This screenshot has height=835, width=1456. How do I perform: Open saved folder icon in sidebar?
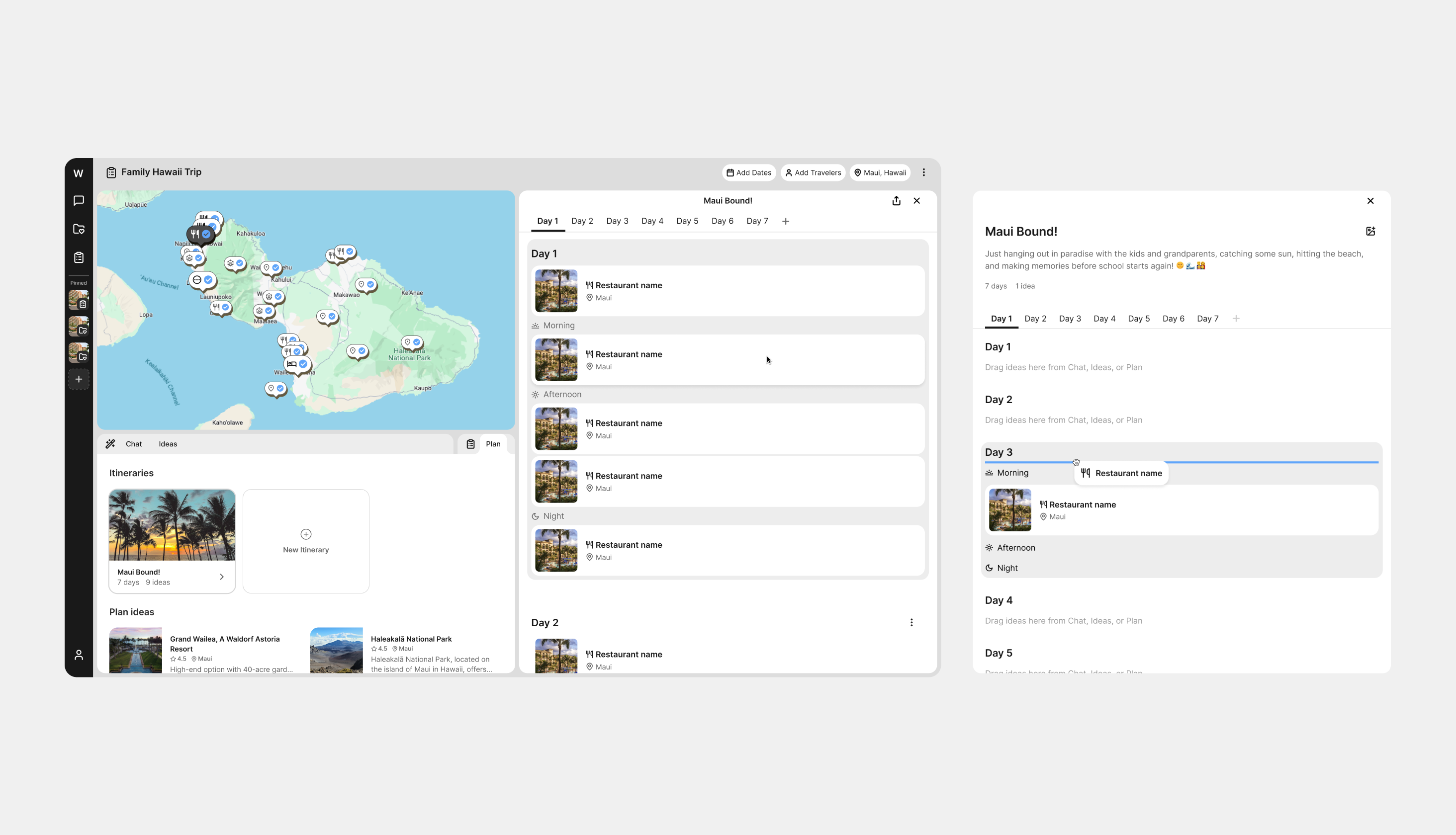[x=79, y=230]
